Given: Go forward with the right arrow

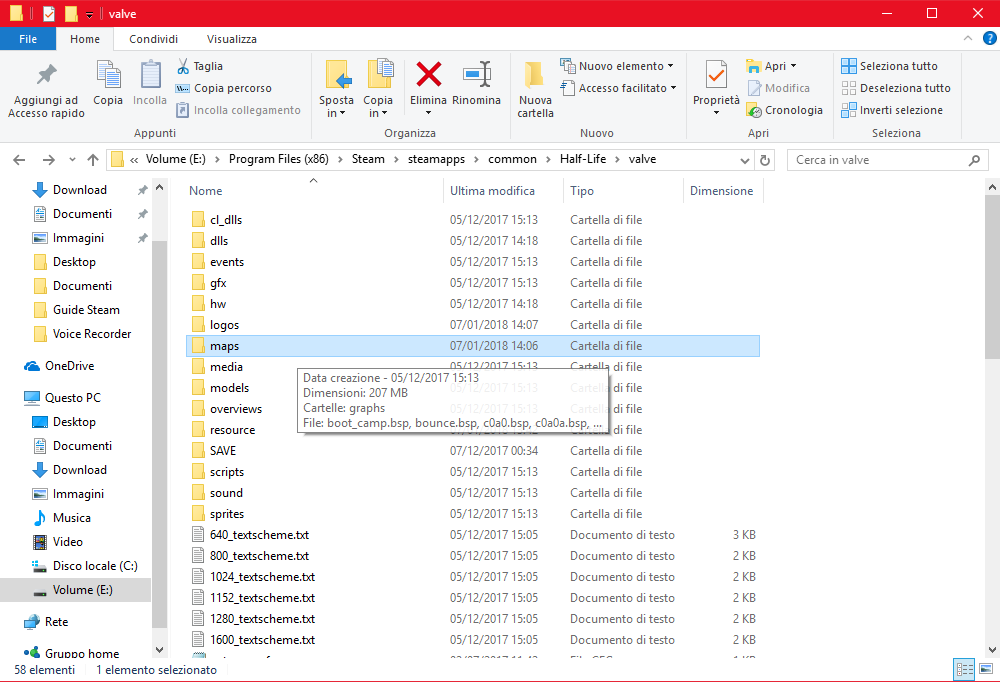Looking at the screenshot, I should tap(48, 159).
